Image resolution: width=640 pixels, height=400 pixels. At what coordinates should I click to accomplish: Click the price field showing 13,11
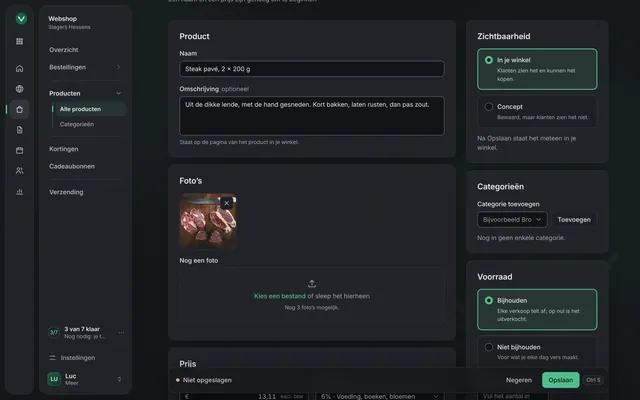coord(244,396)
